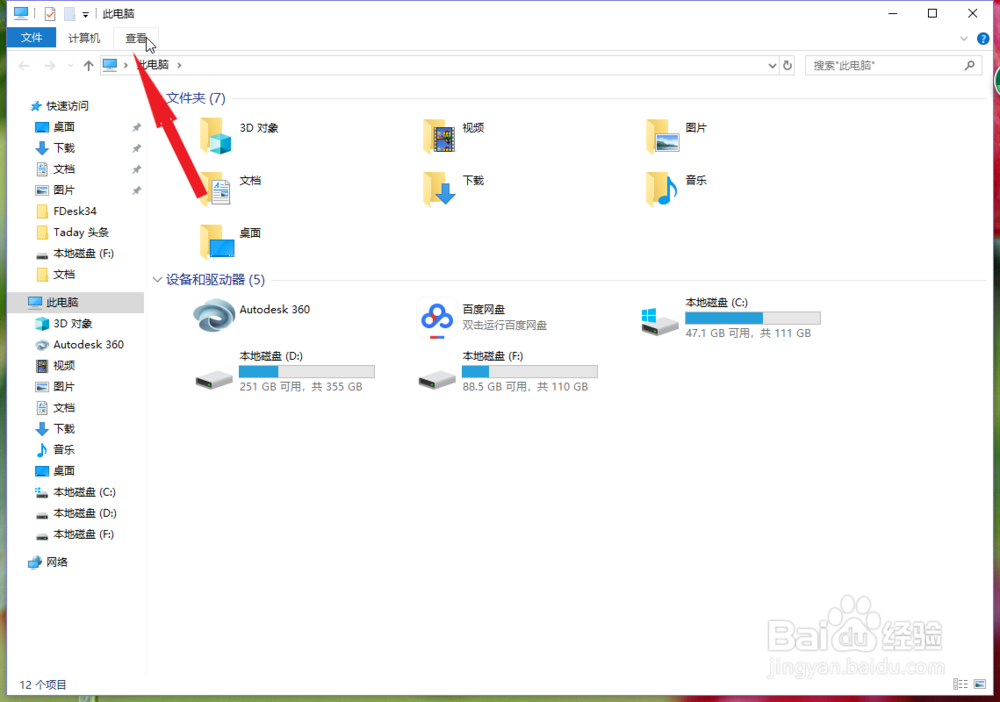Viewport: 1000px width, 702px height.
Task: Click the back navigation button
Action: (23, 64)
